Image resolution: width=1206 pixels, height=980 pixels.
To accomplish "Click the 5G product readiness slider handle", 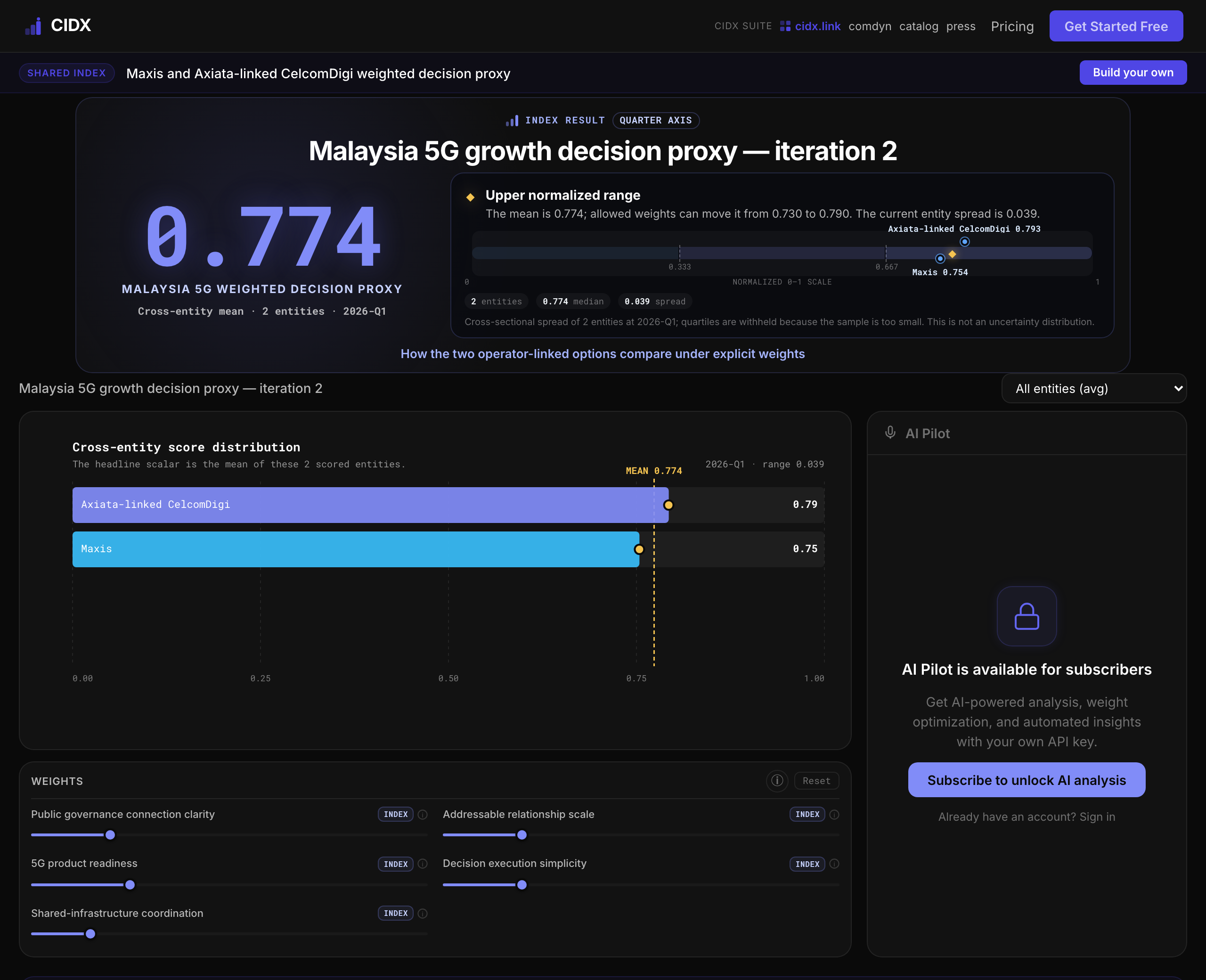I will tap(130, 885).
